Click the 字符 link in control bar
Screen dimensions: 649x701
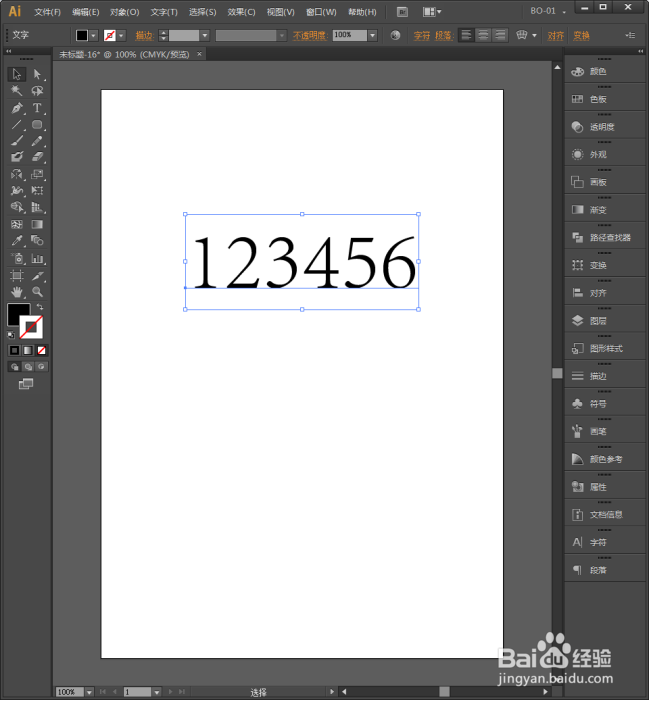(x=421, y=35)
